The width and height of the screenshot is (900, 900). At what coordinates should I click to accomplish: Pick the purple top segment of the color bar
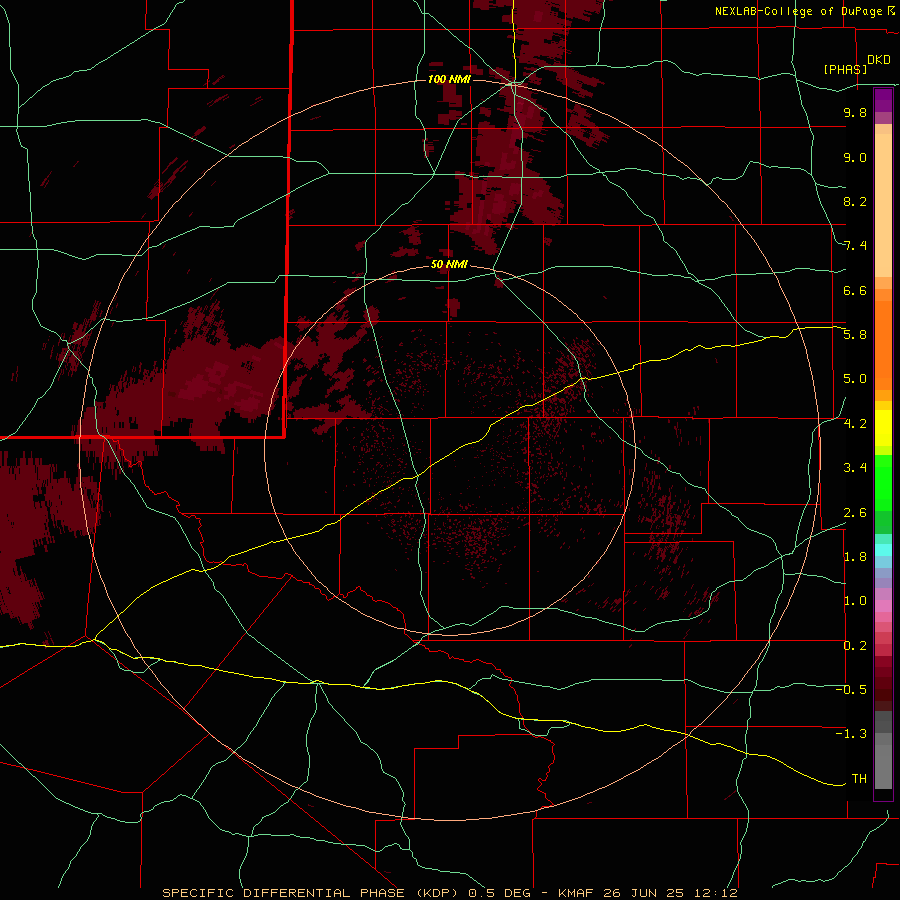pos(883,100)
